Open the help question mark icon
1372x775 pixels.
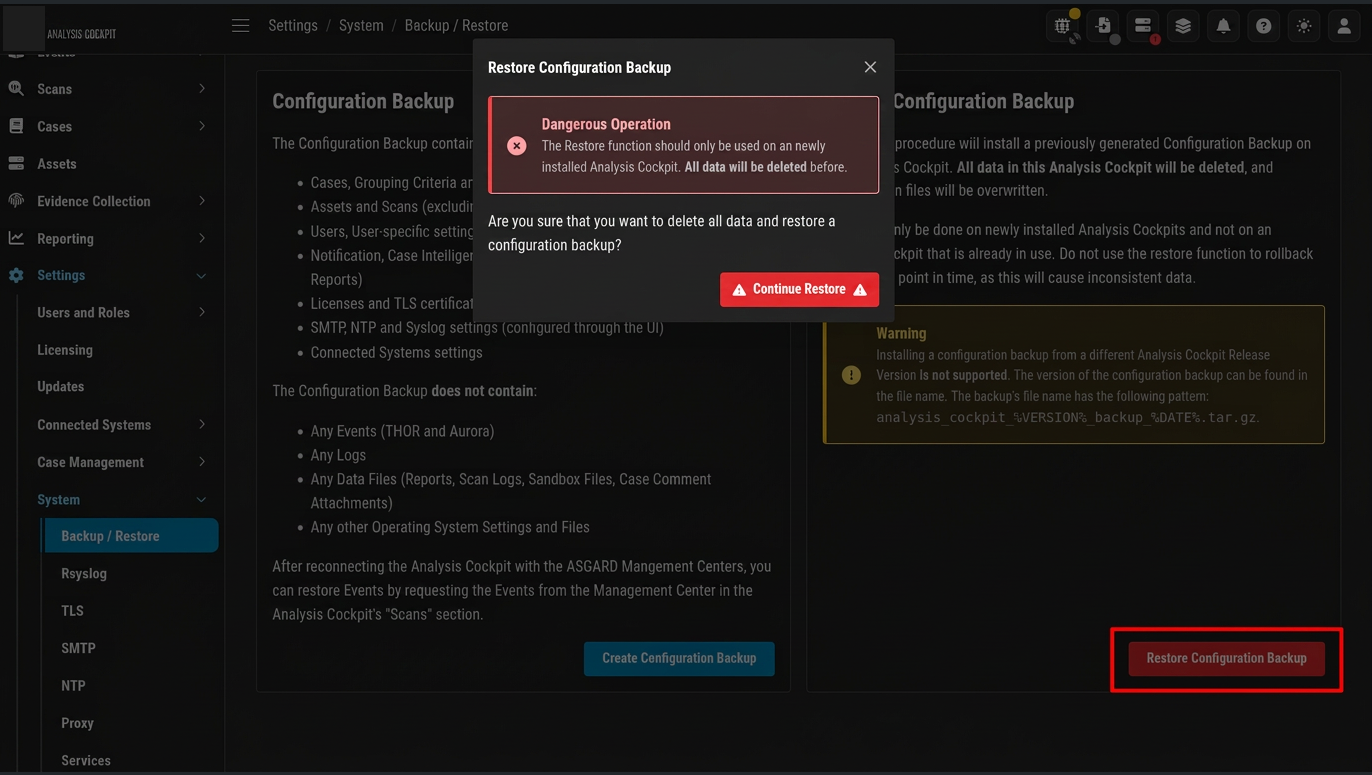pyautogui.click(x=1264, y=26)
